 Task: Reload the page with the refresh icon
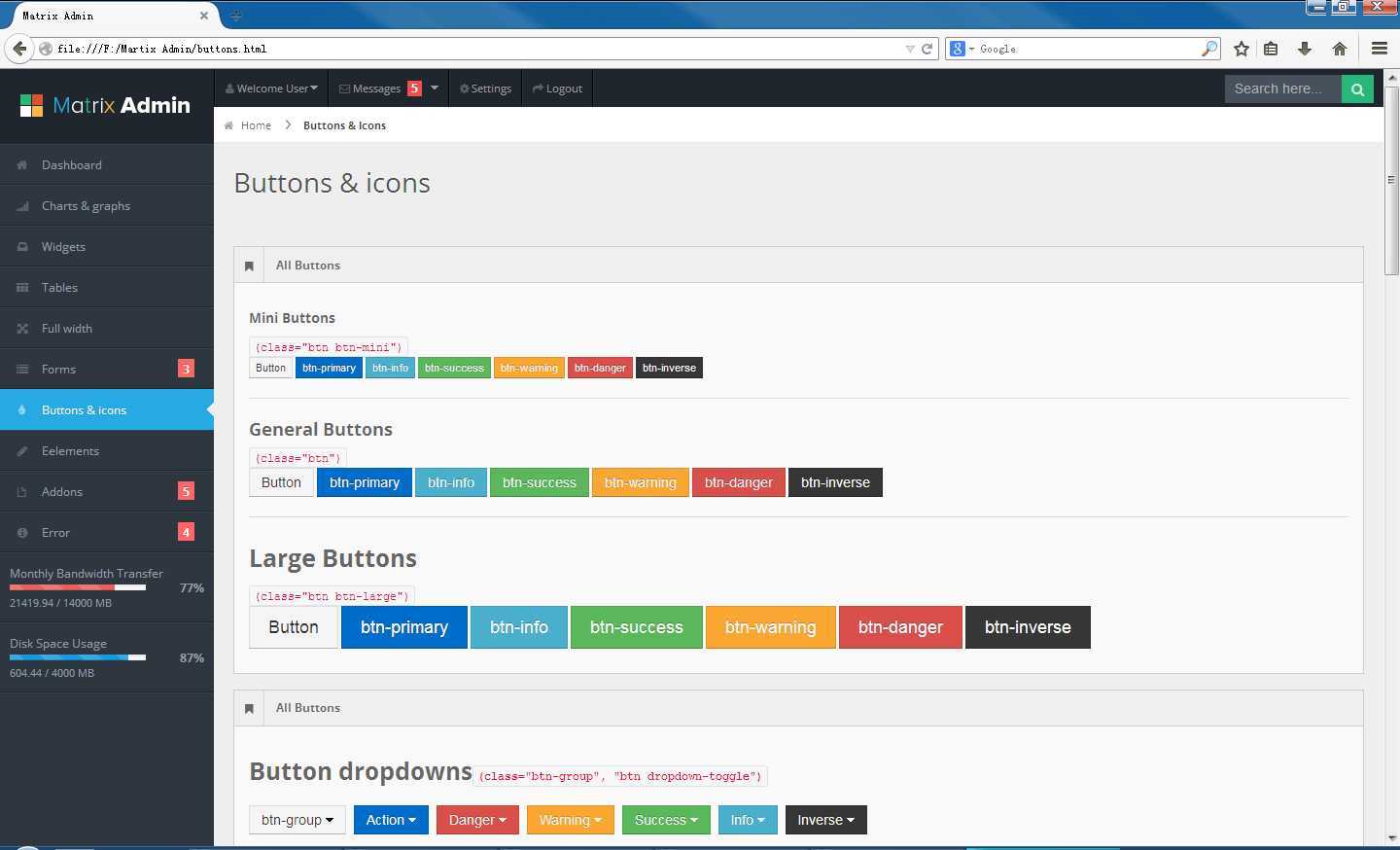point(927,49)
